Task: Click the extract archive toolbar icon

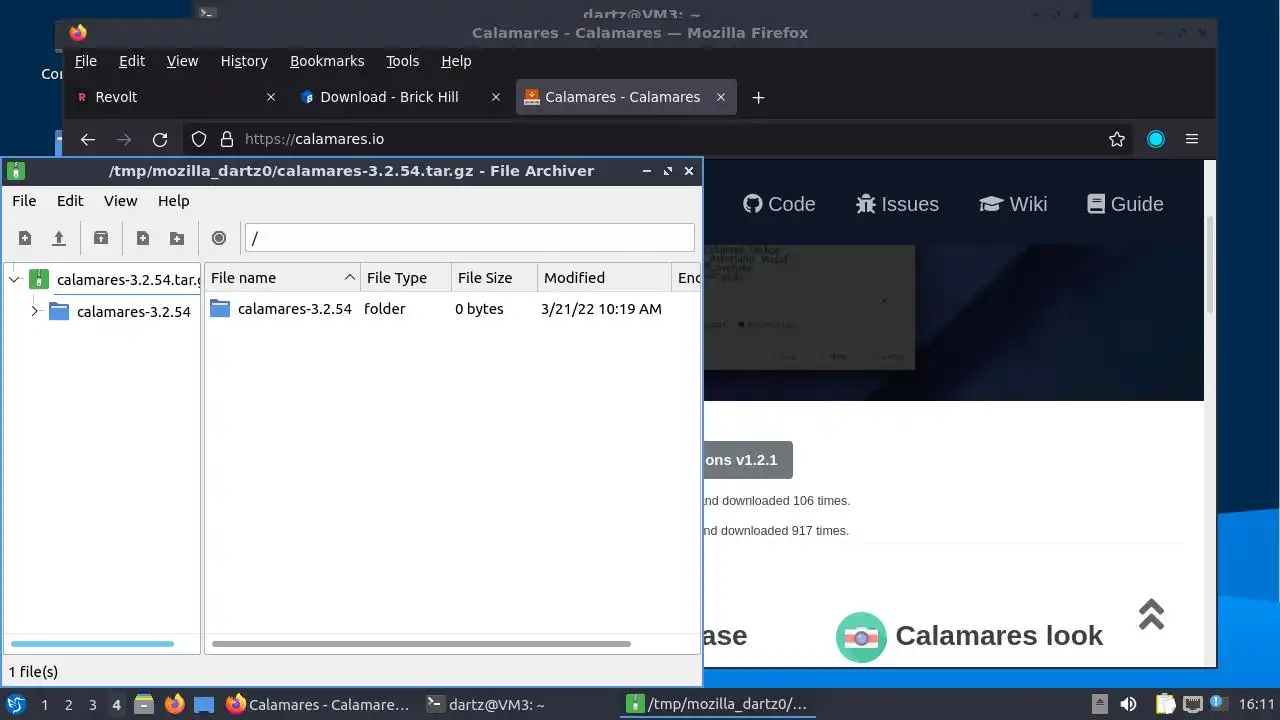Action: click(101, 238)
